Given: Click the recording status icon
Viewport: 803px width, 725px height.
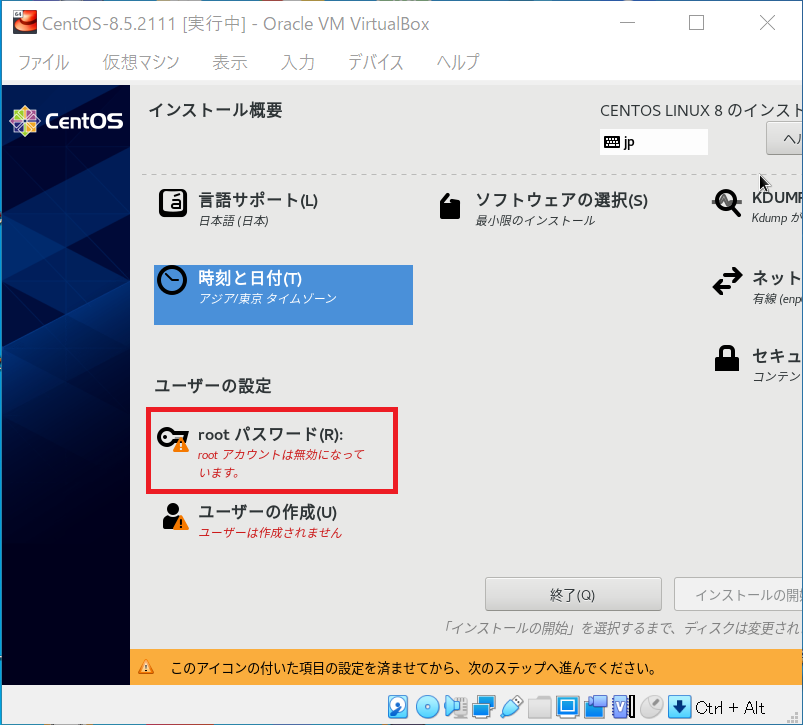Looking at the screenshot, I should click(596, 707).
